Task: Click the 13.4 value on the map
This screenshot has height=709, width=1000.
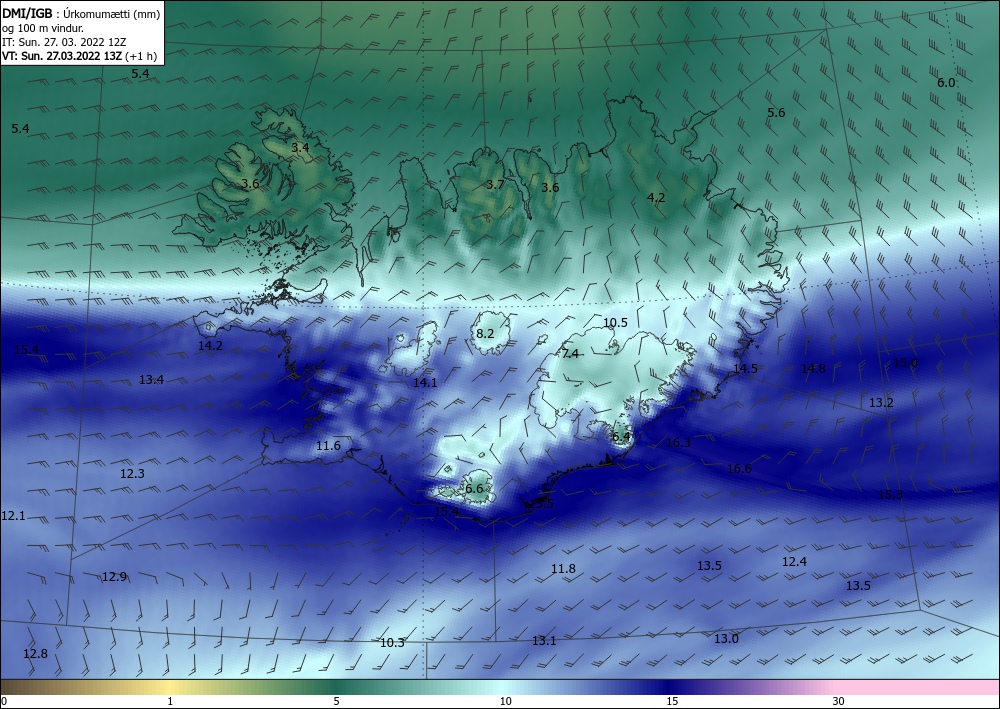Action: point(151,380)
